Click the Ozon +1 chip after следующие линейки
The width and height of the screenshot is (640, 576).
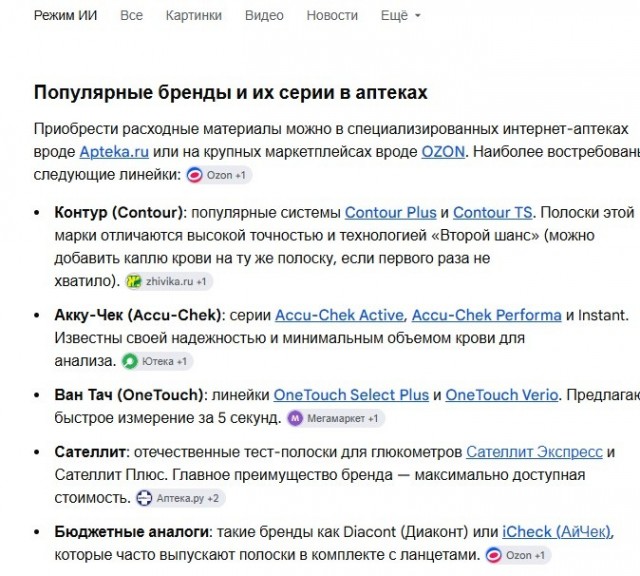point(218,175)
